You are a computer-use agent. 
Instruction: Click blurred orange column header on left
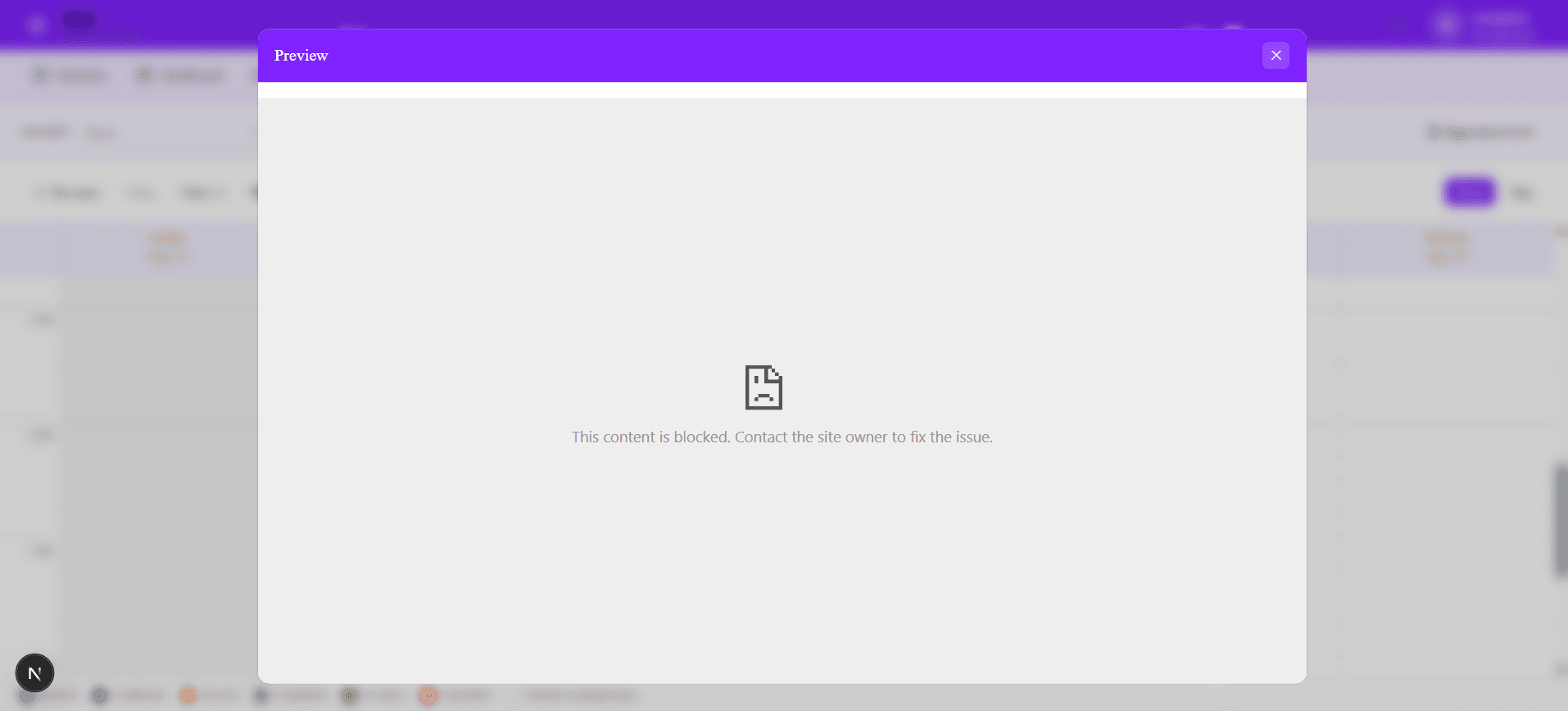(x=167, y=247)
